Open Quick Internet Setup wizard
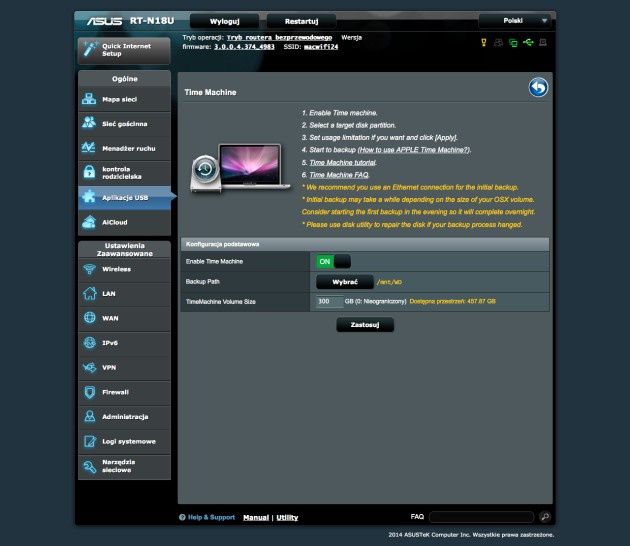Image resolution: width=630 pixels, height=546 pixels. [124, 50]
